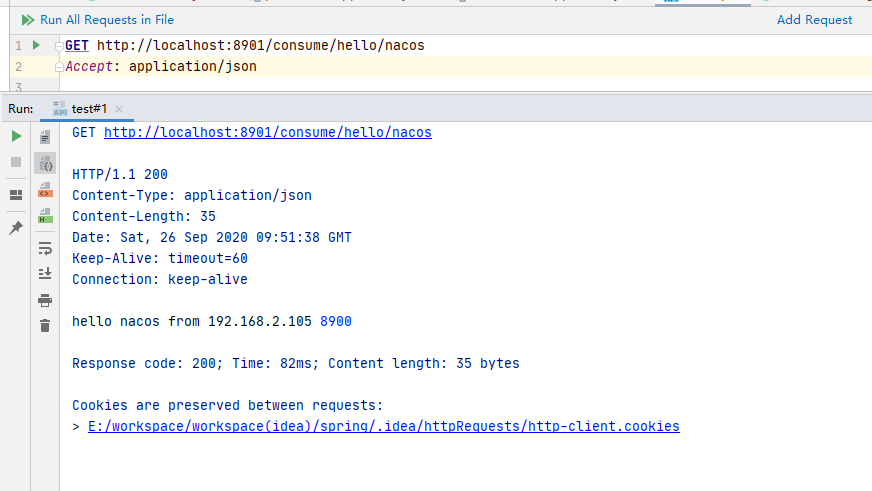The image size is (872, 491).
Task: Toggle JSON response view format
Action: click(45, 163)
